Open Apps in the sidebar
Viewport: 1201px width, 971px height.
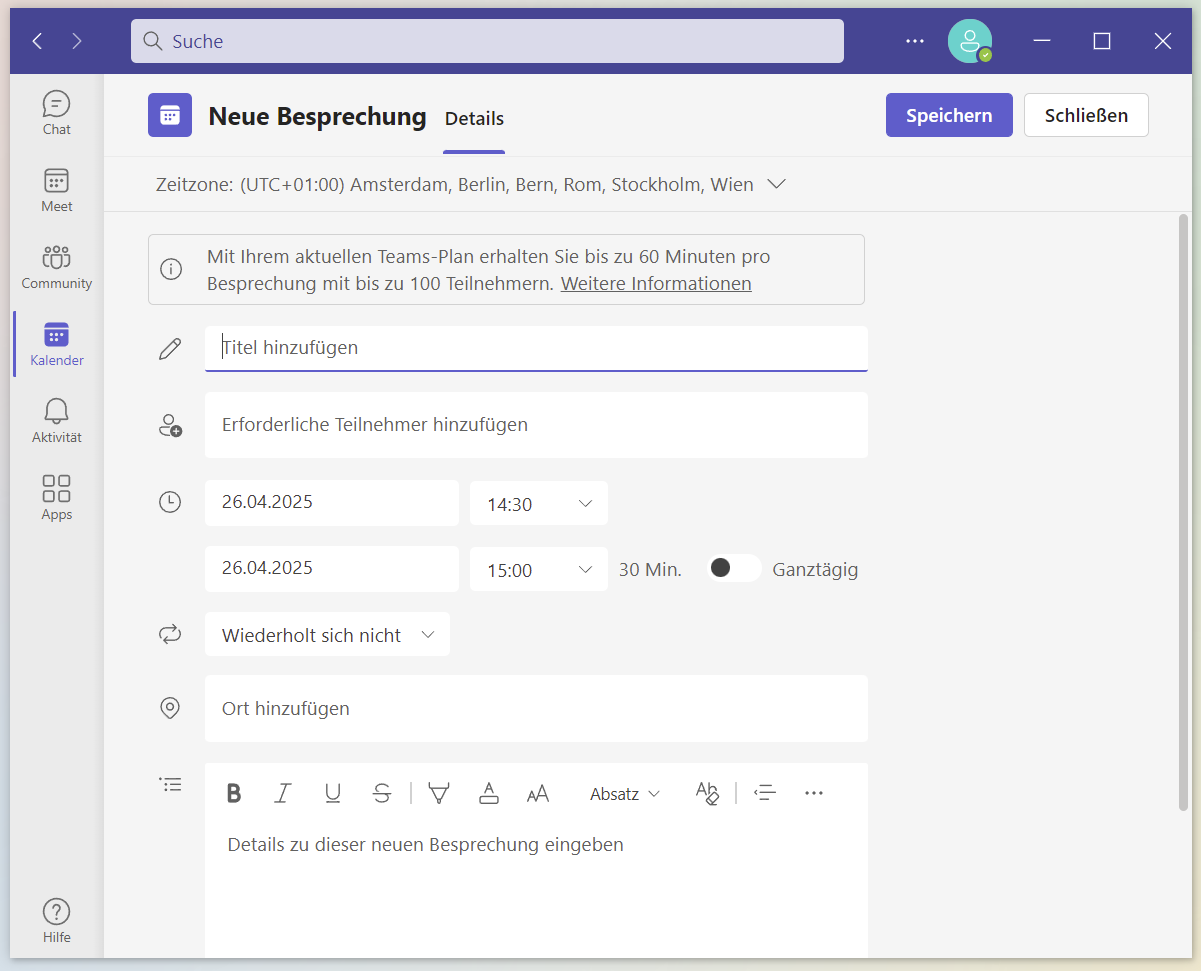[57, 498]
